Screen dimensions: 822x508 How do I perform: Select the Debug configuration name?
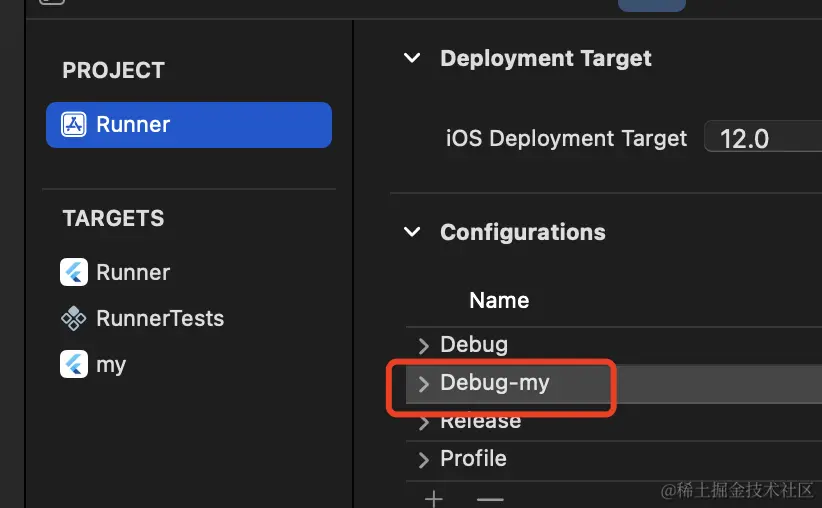(474, 344)
